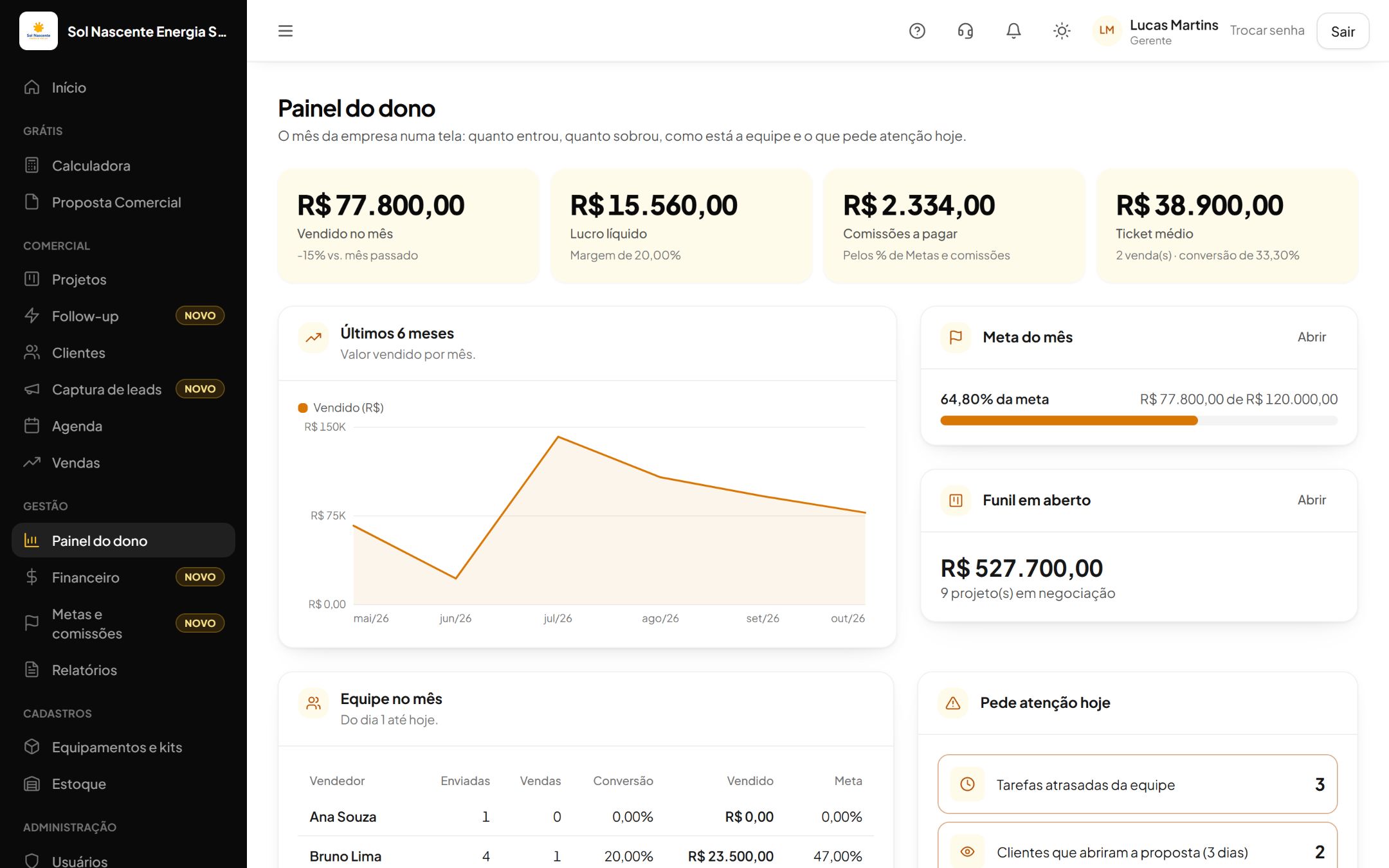Image resolution: width=1389 pixels, height=868 pixels.
Task: Click the Clientes people icon
Action: tap(32, 352)
